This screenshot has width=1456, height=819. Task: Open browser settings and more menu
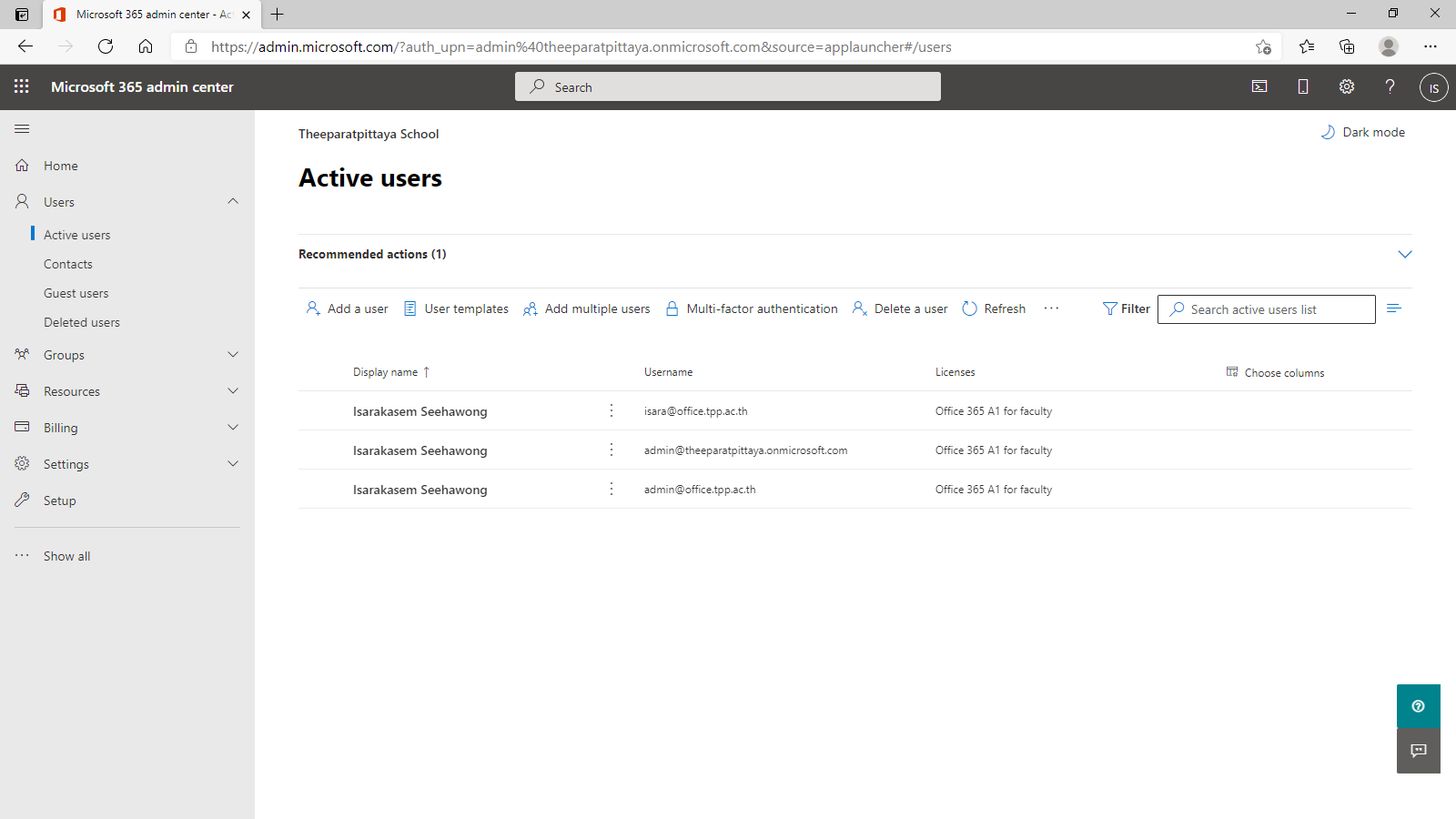[1431, 46]
